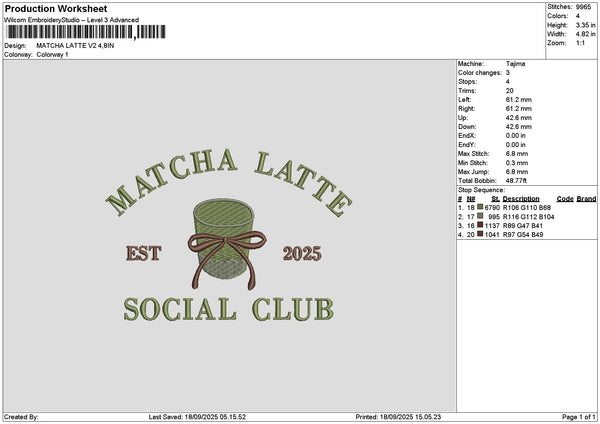The width and height of the screenshot is (600, 424).
Task: Click the design name MATCHA LATTE V2 4,8IN
Action: click(75, 46)
